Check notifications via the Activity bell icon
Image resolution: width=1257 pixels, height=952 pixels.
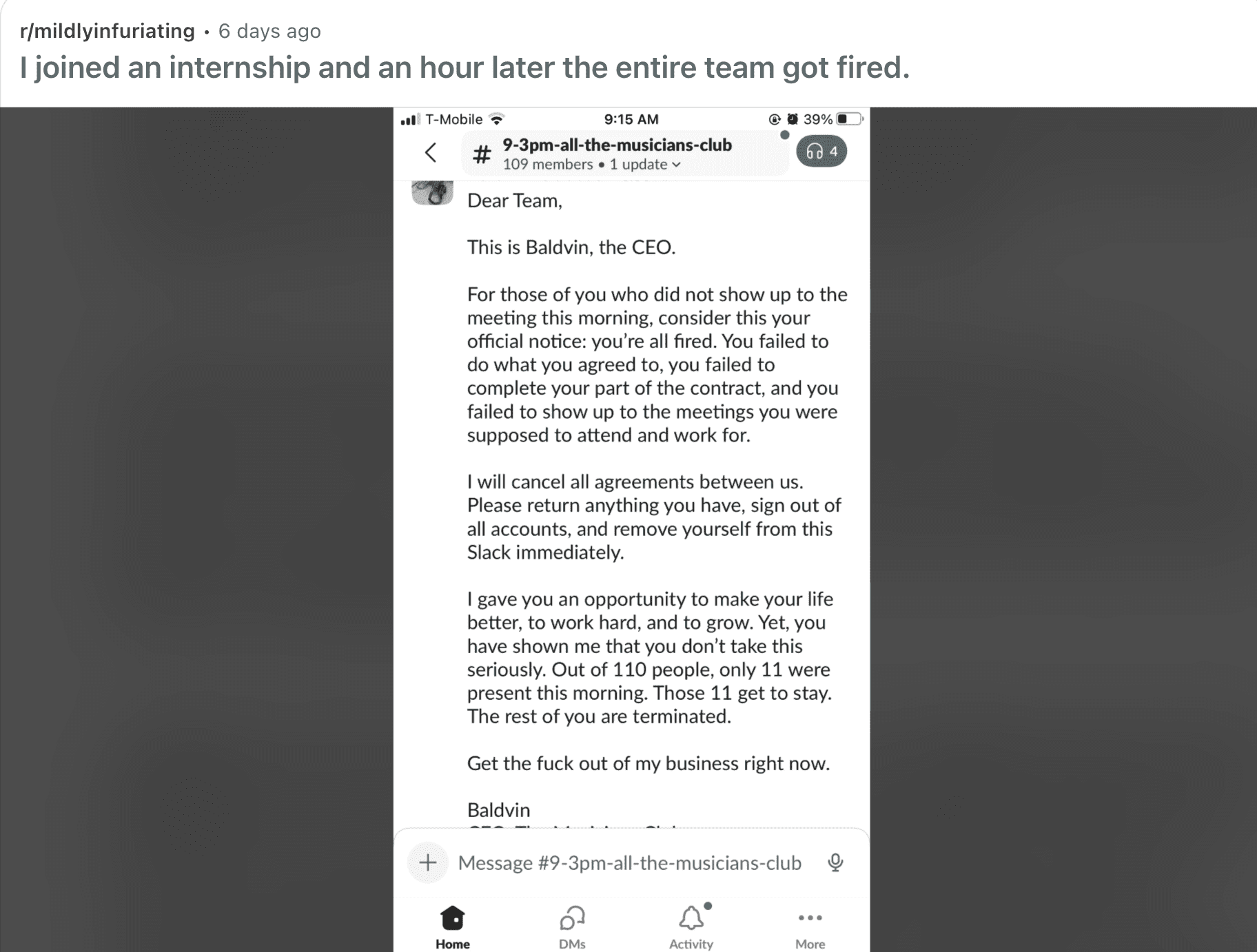pos(692,917)
